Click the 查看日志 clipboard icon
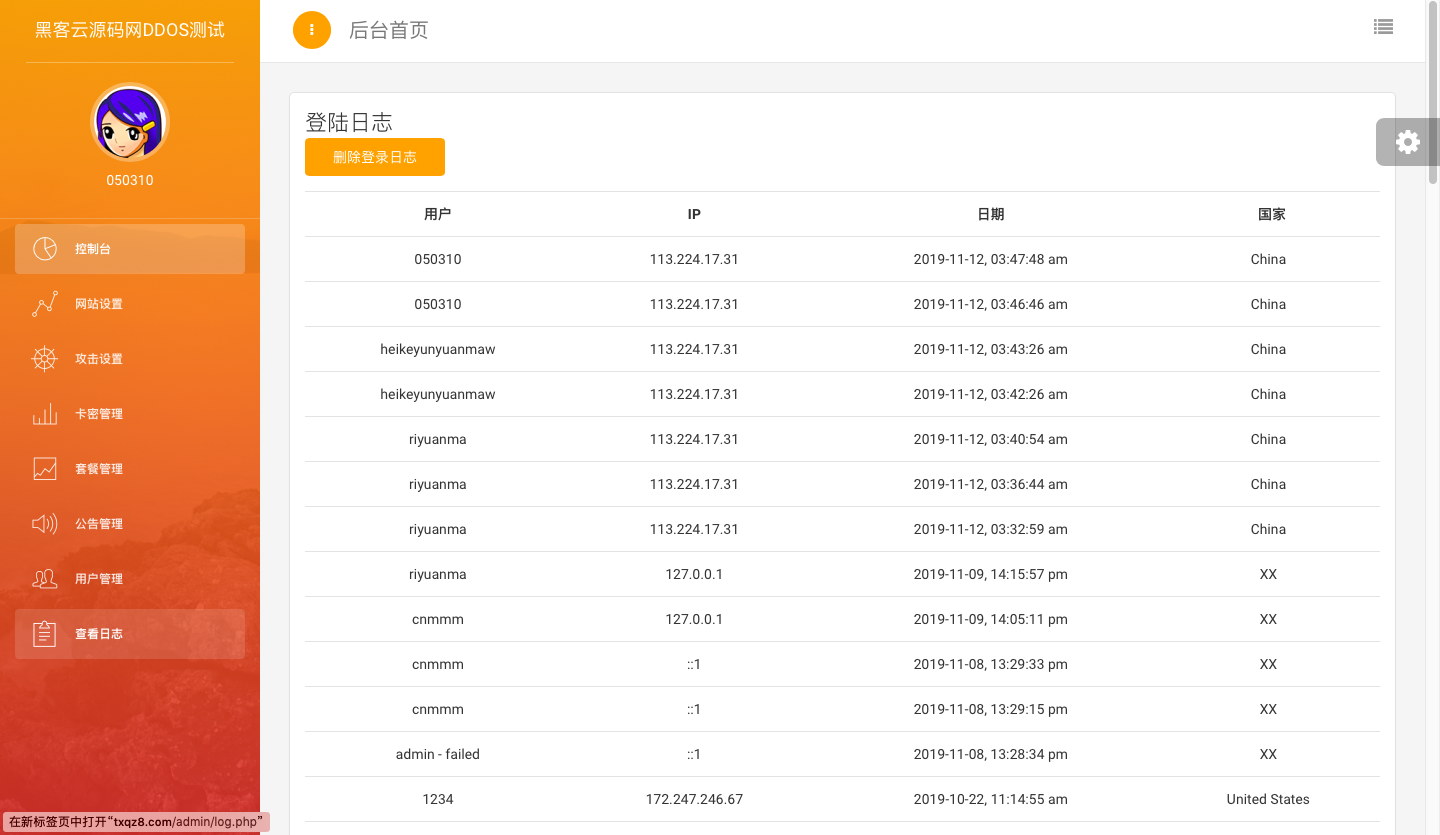 45,634
